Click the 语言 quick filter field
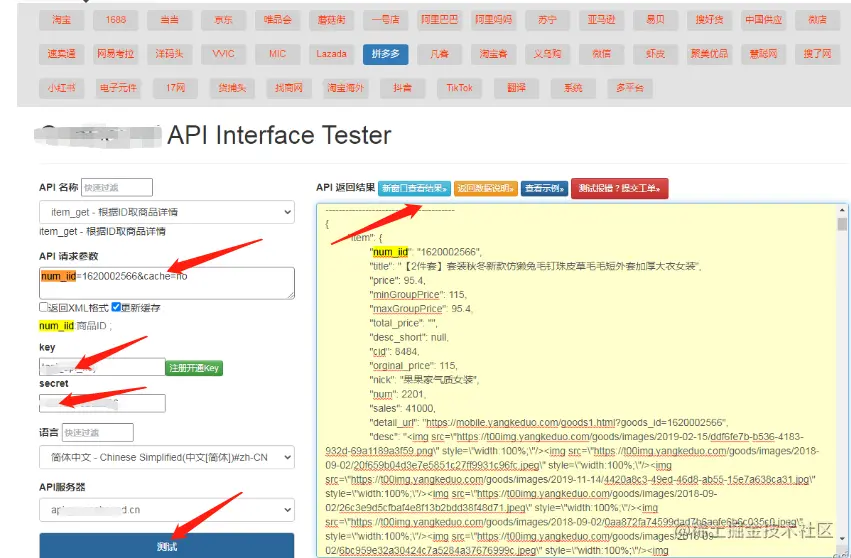851x558 pixels. pos(98,433)
